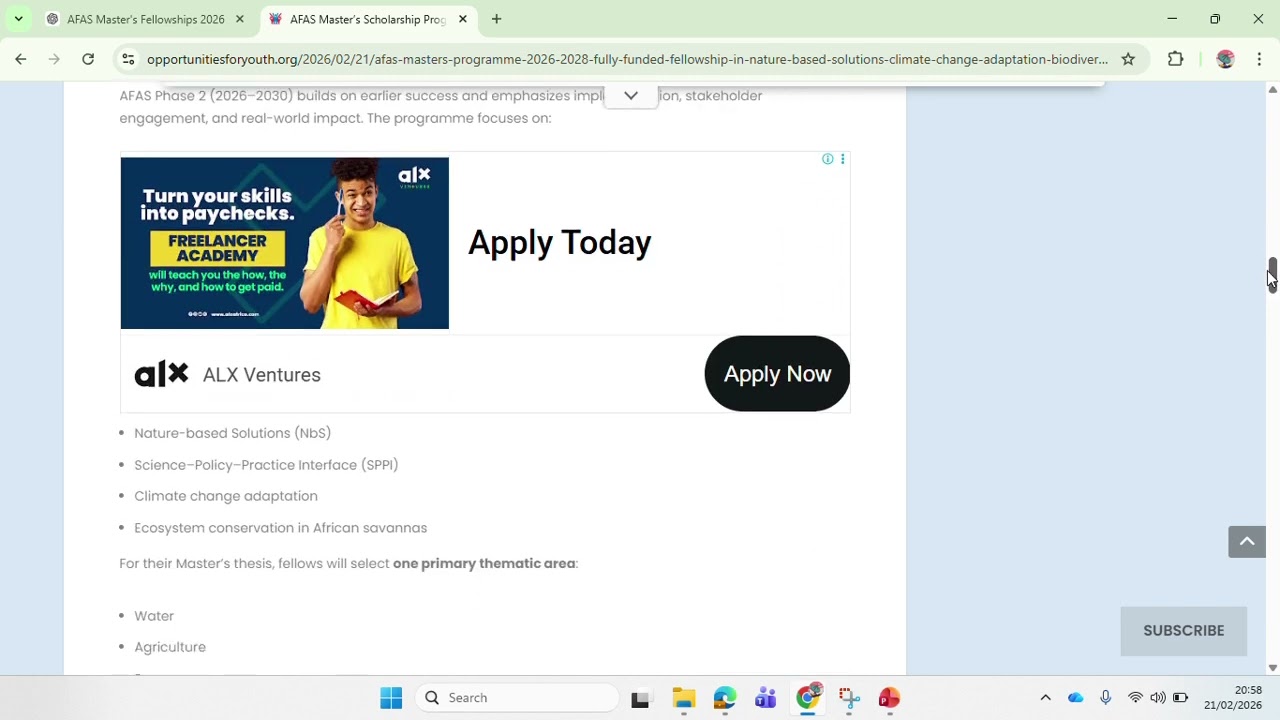
Task: Click the 'one primary thematic area' bold text
Action: click(484, 564)
